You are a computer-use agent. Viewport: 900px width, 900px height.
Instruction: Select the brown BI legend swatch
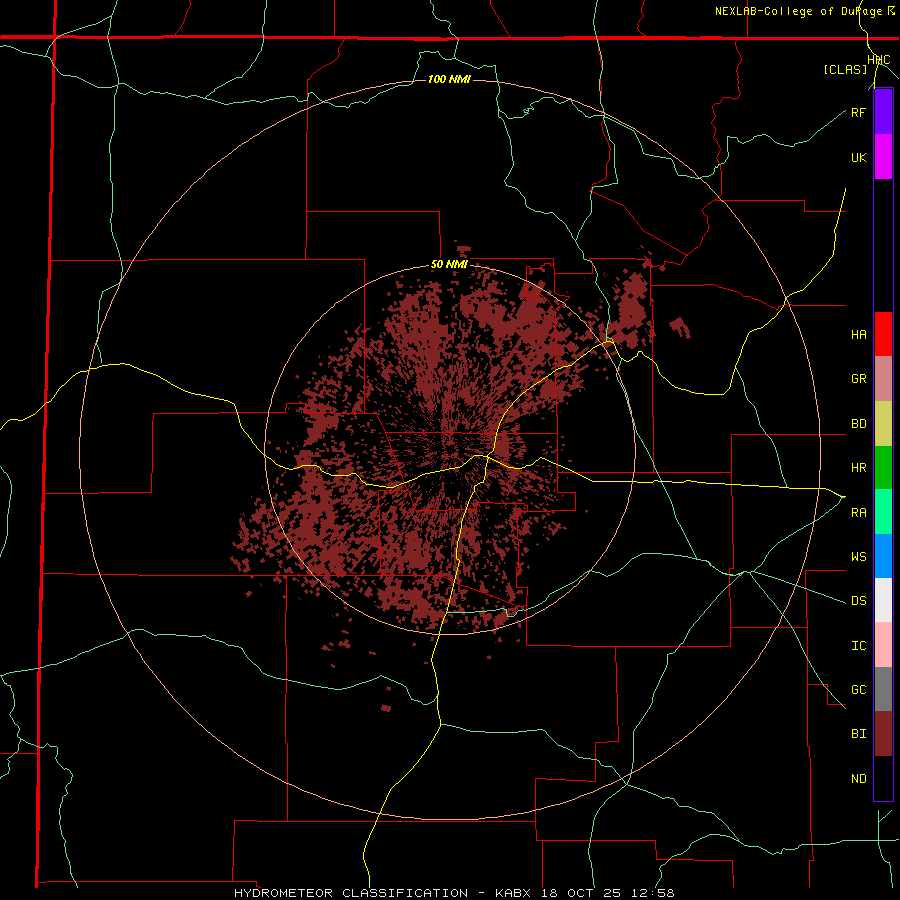[883, 734]
